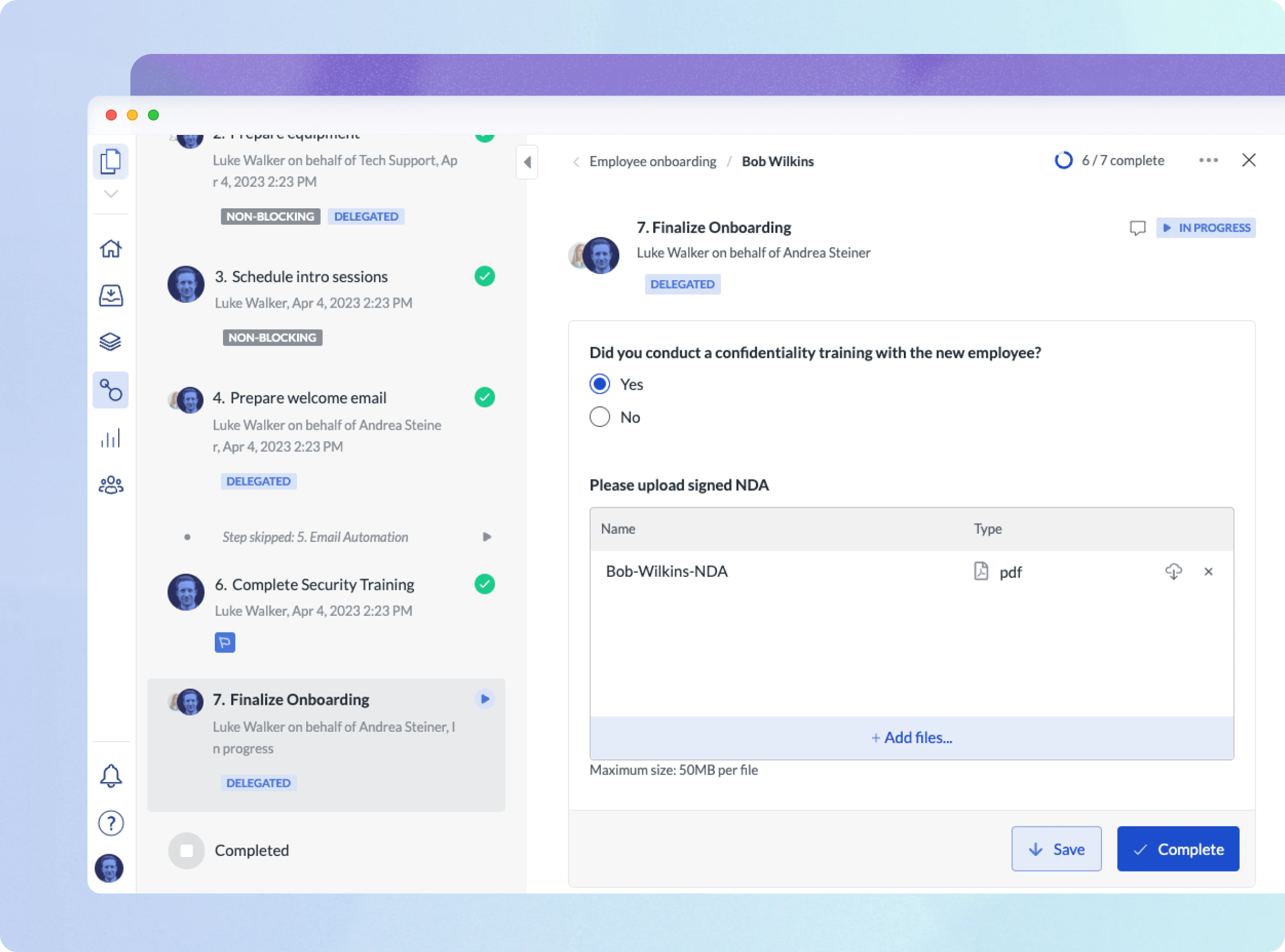The image size is (1285, 952).
Task: Click the Complete button
Action: coord(1177,849)
